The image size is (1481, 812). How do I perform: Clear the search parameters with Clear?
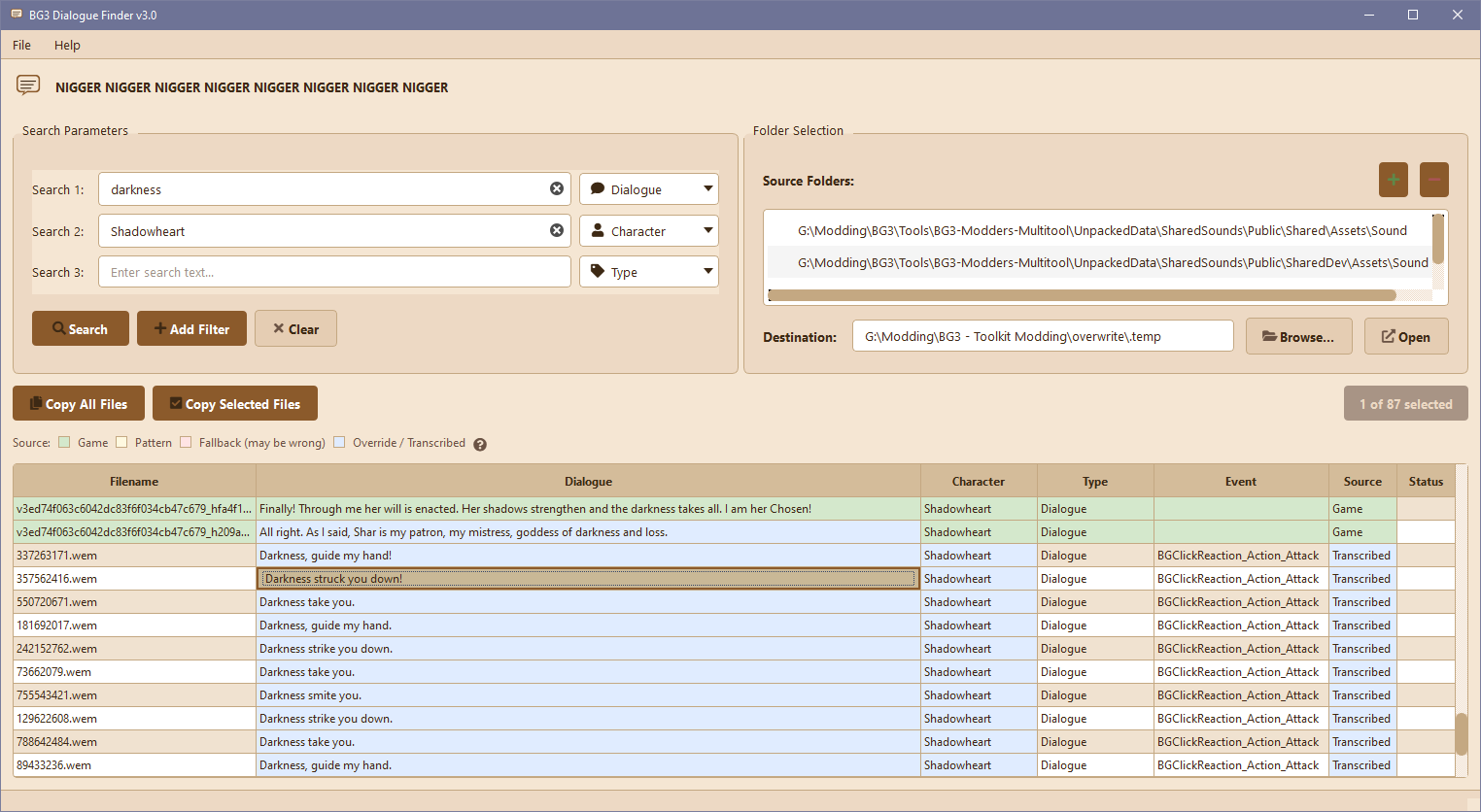[x=295, y=328]
